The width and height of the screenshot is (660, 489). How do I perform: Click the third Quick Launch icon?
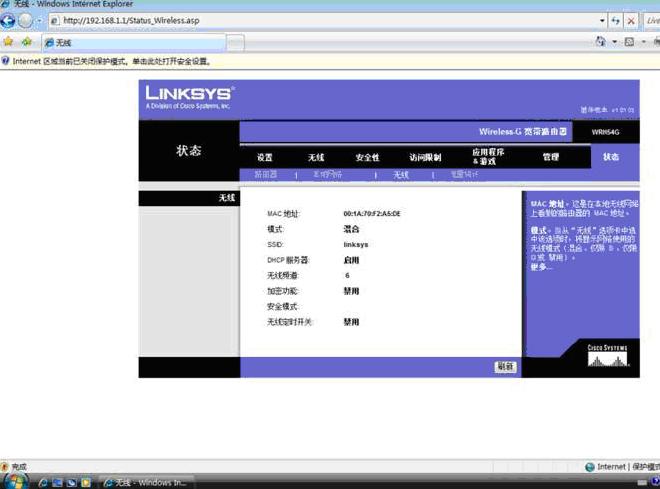point(72,483)
